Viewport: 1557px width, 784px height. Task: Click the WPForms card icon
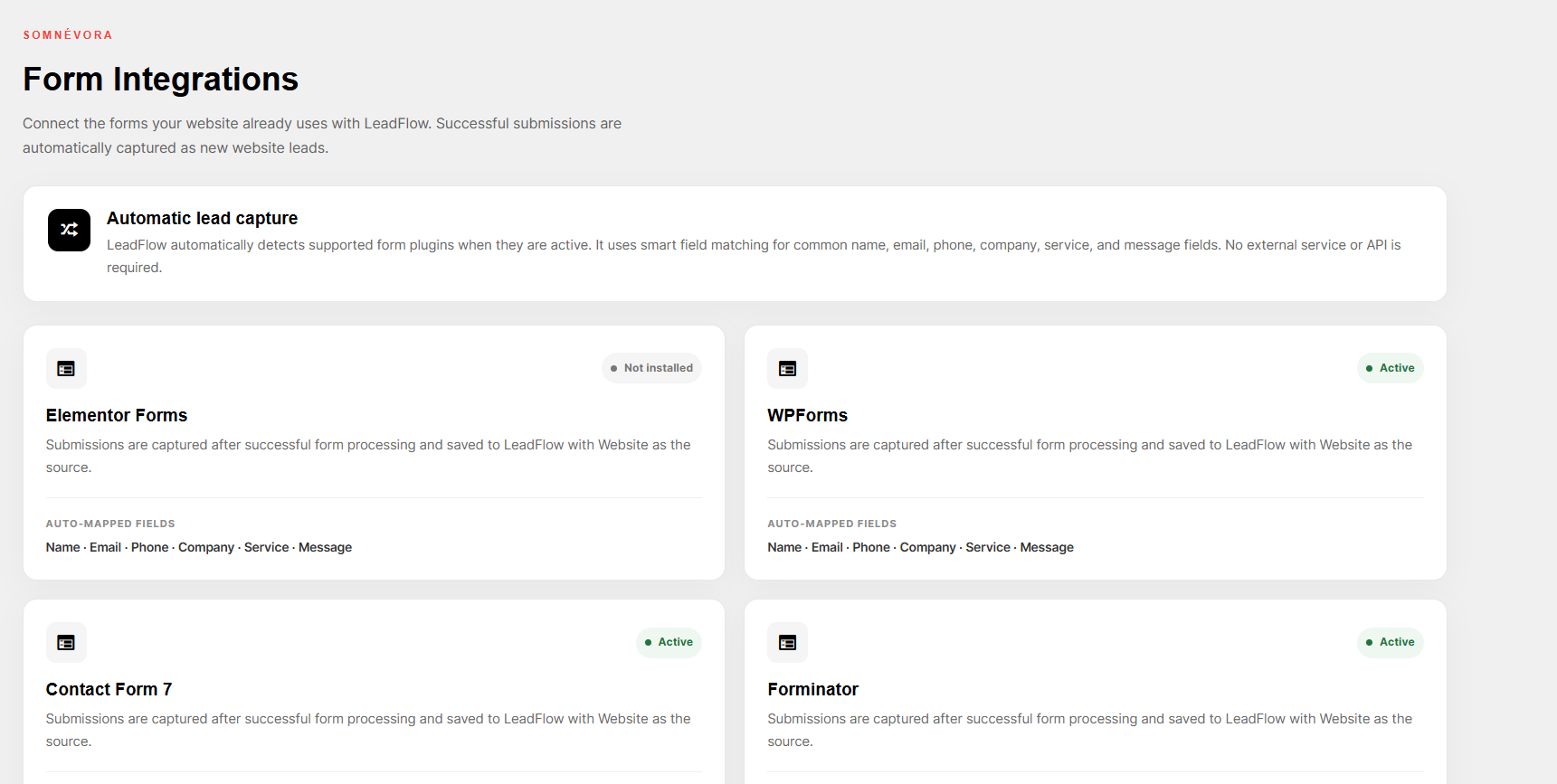[x=787, y=368]
